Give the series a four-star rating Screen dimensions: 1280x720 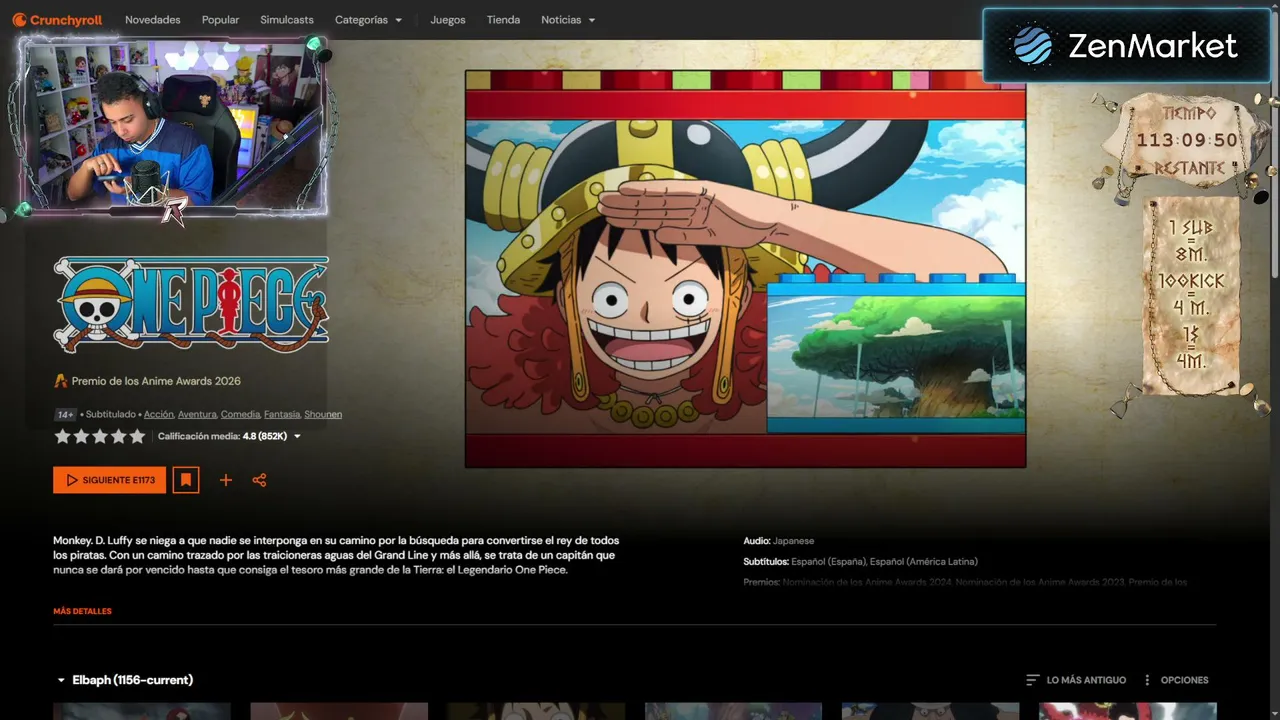[118, 436]
